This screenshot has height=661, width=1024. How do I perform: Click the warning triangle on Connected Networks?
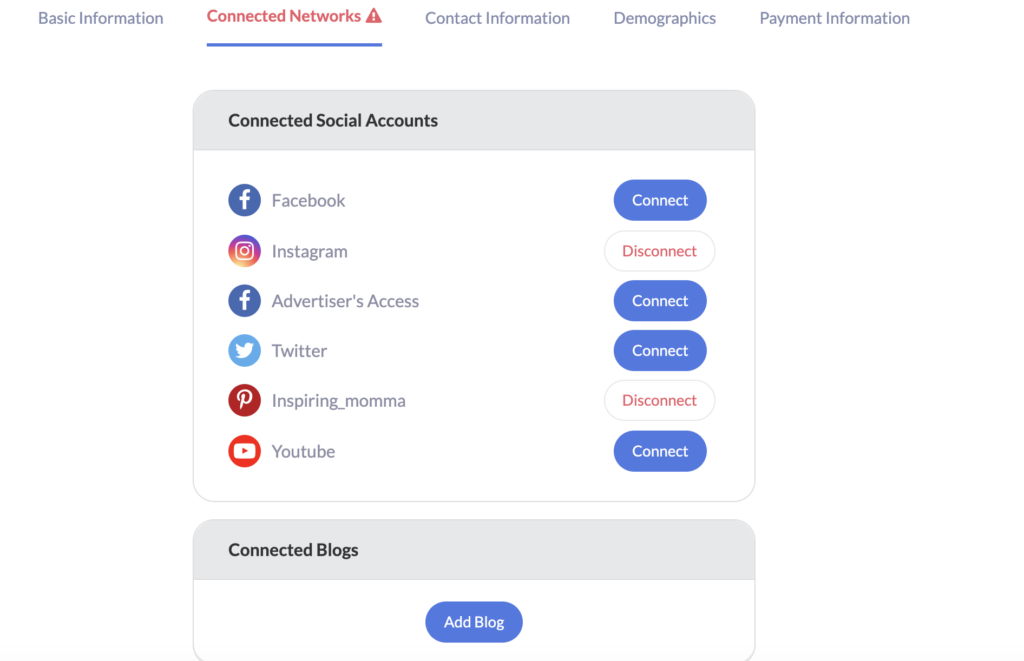point(374,16)
